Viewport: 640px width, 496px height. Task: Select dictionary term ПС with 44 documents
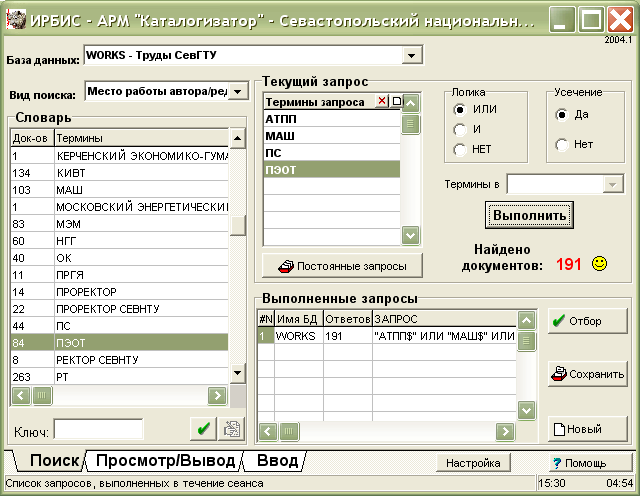120,326
